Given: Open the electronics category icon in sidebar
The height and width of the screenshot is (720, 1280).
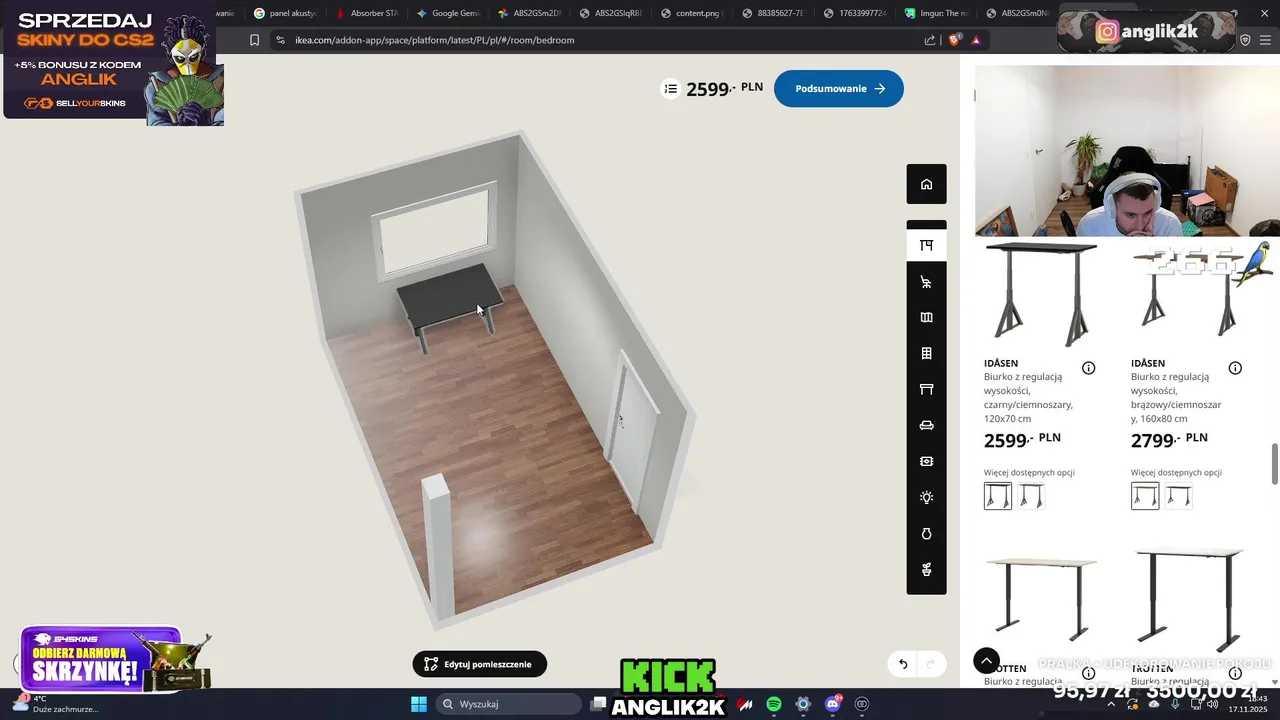Looking at the screenshot, I should [926, 462].
